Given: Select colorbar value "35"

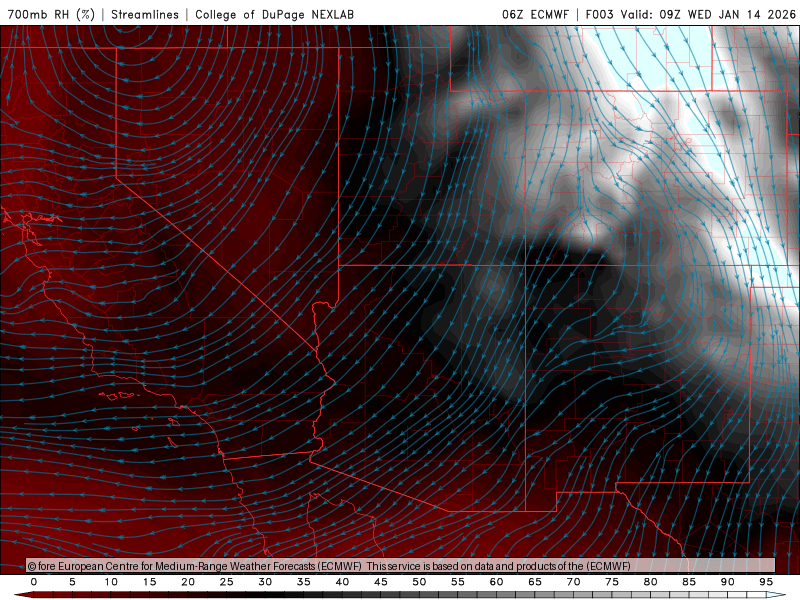Looking at the screenshot, I should (x=304, y=582).
